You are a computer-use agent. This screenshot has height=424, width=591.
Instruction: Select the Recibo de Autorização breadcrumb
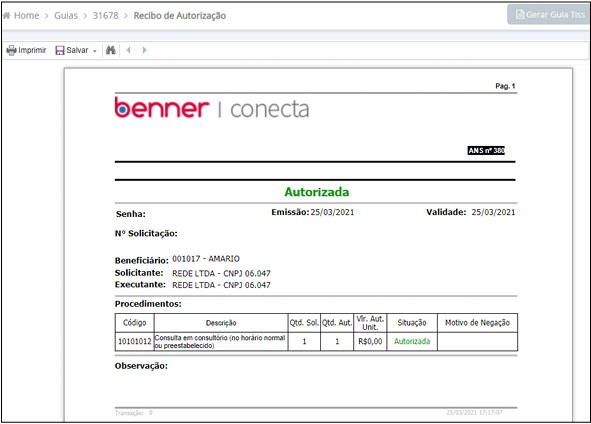pyautogui.click(x=180, y=15)
